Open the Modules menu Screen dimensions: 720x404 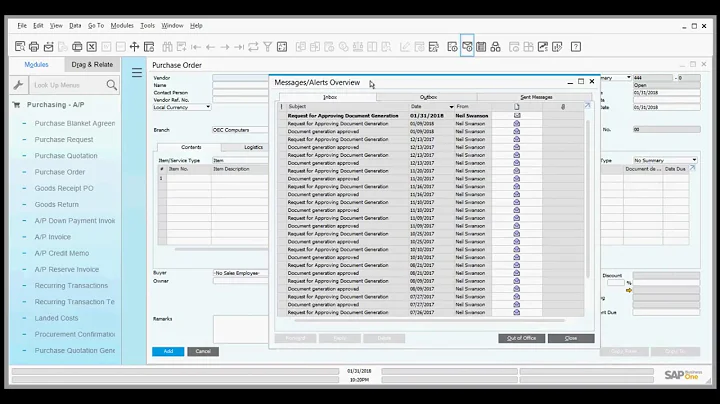[122, 26]
